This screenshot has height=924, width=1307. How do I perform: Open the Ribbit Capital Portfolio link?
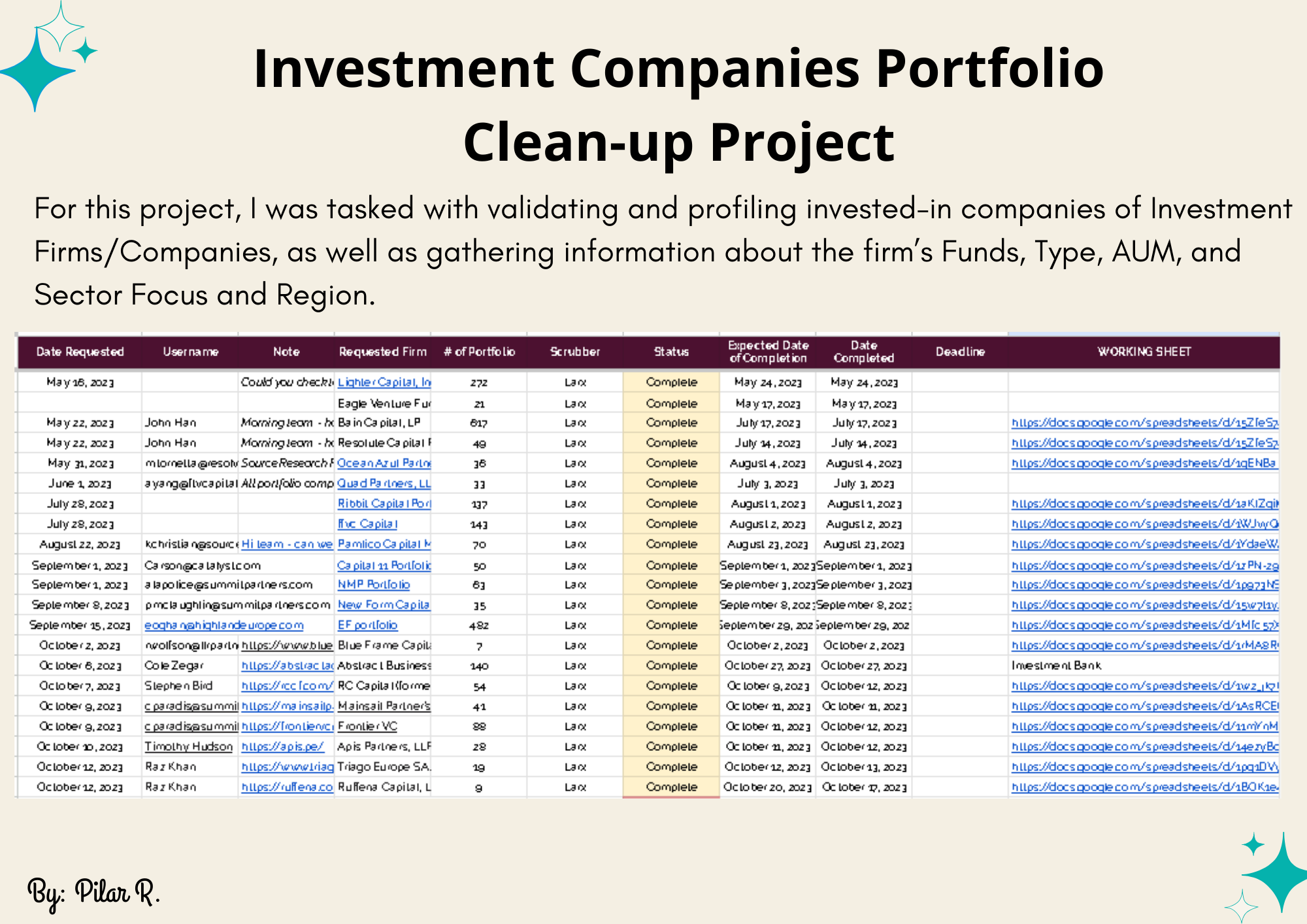384,504
